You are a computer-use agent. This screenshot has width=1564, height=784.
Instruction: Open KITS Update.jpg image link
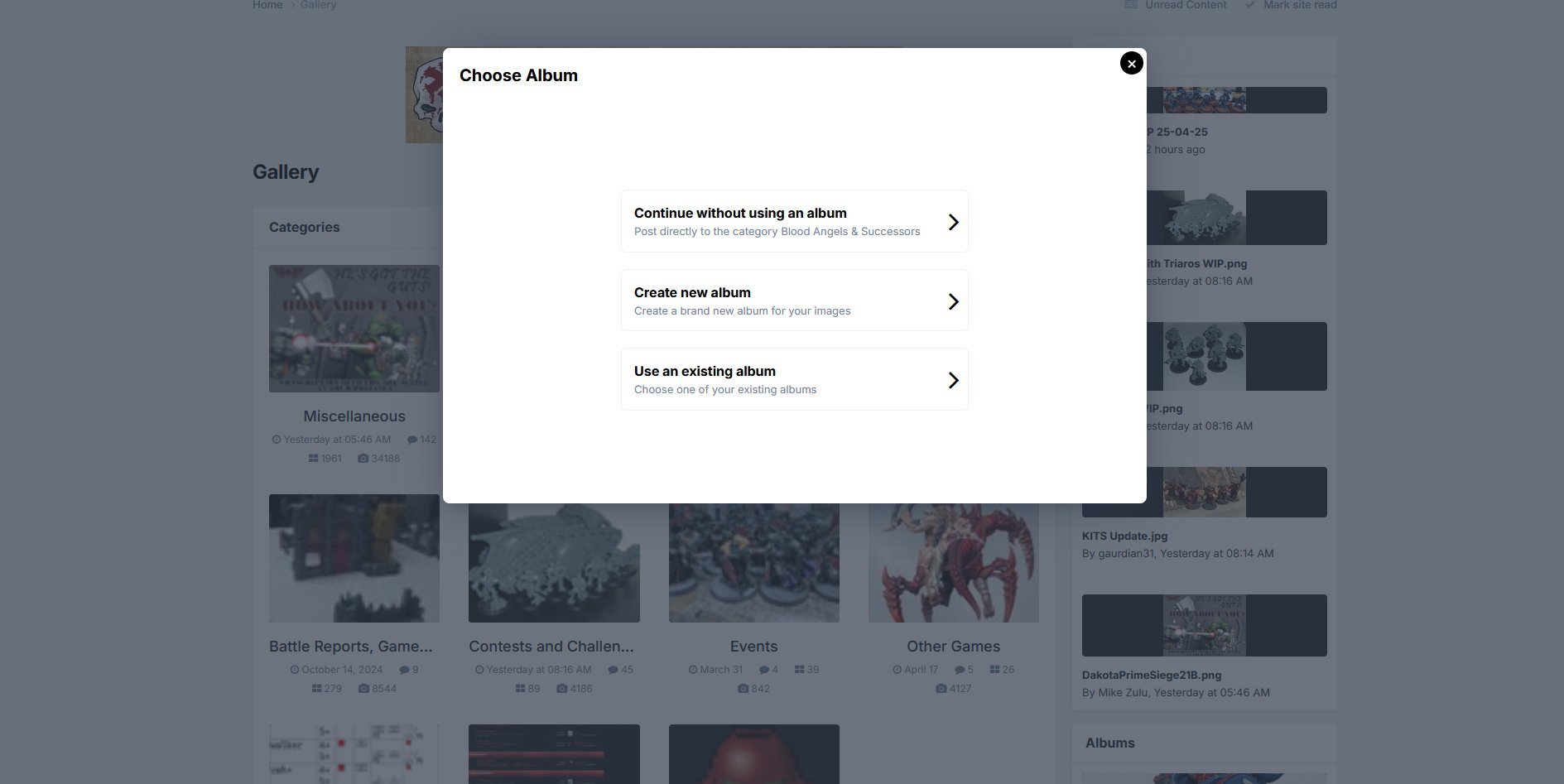(x=1124, y=536)
